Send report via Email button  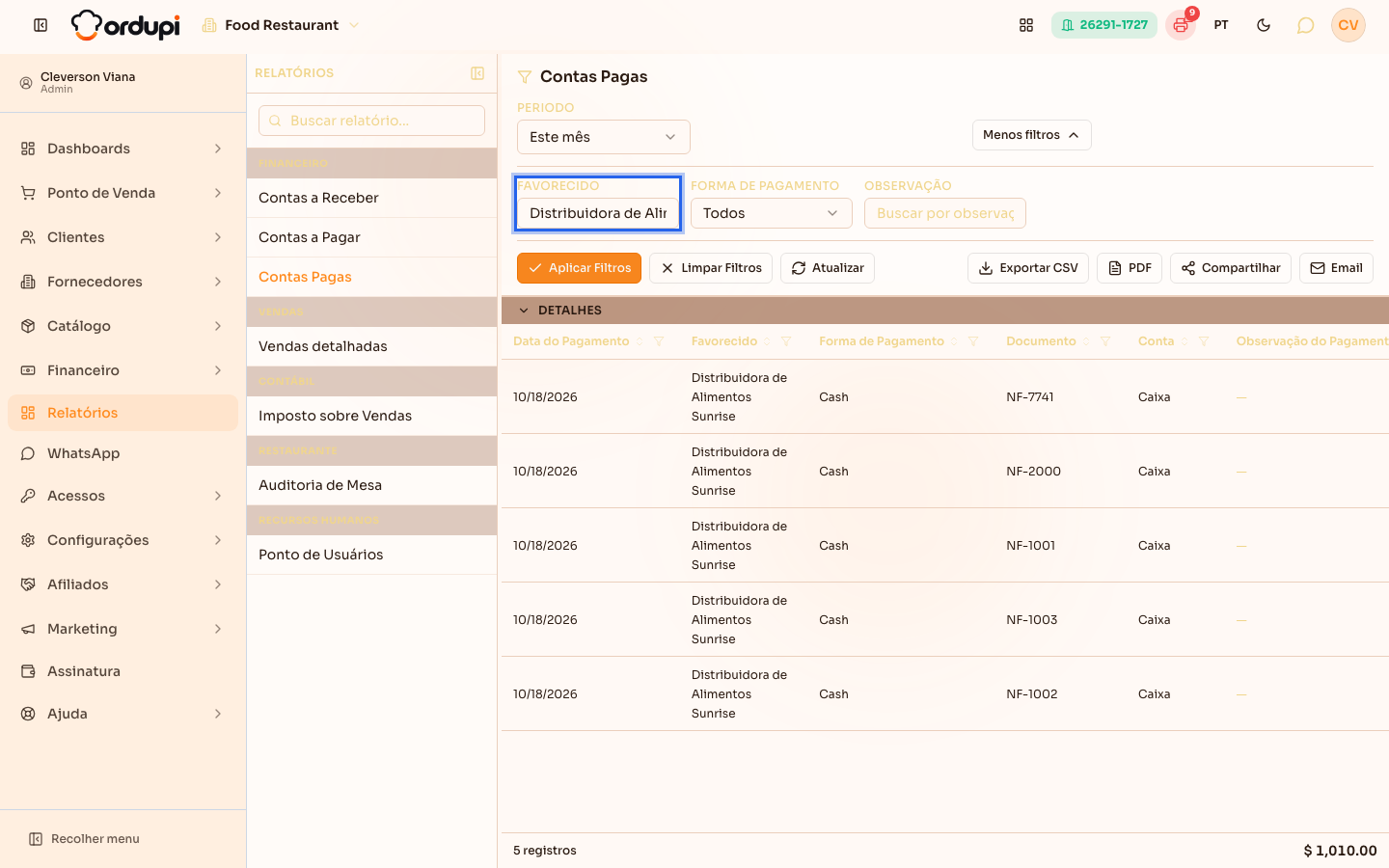tap(1336, 268)
